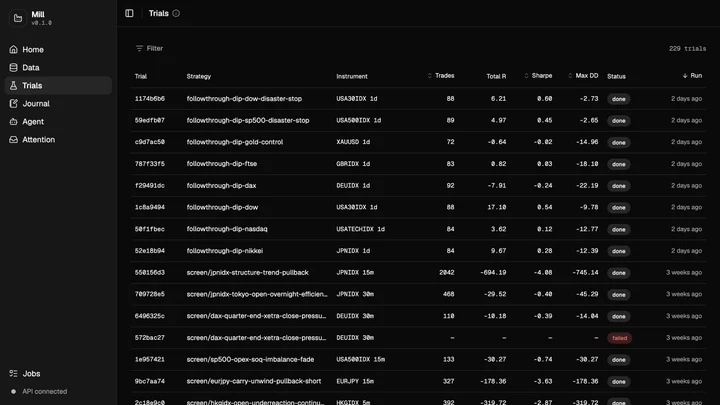Click instrument EURJPY 15m

click(355, 381)
